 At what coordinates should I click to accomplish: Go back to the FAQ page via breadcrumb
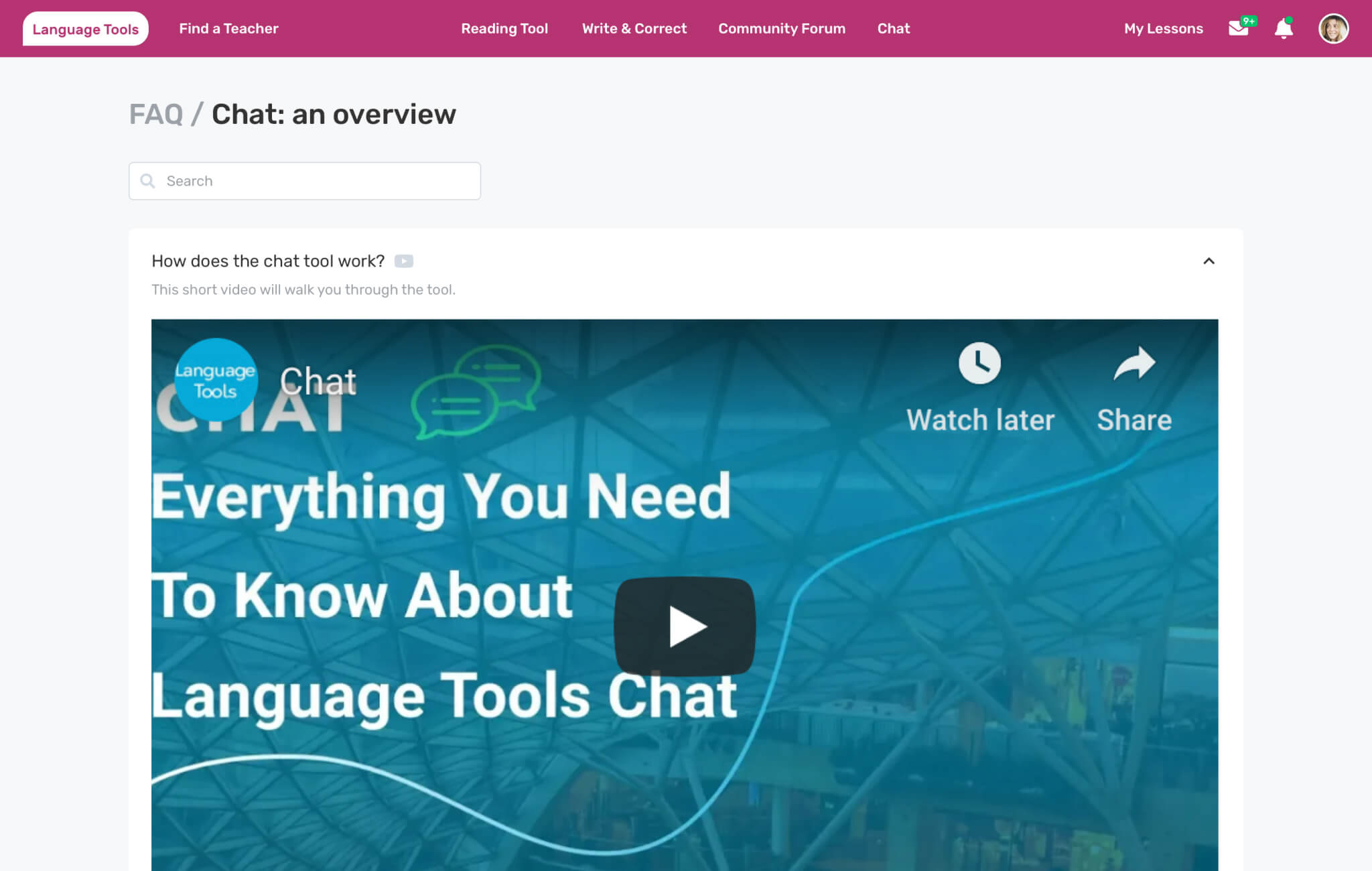157,114
